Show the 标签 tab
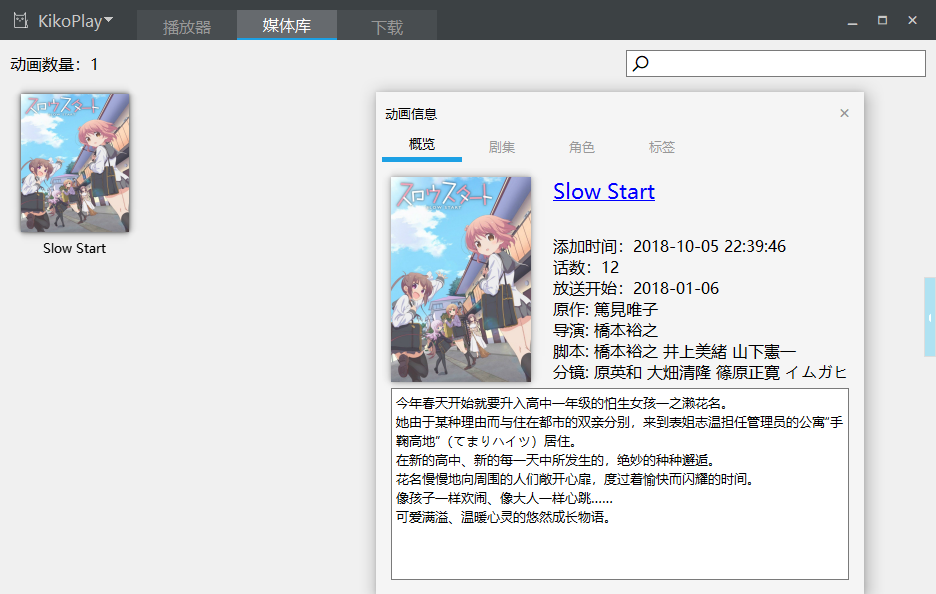This screenshot has height=594, width=936. coord(661,147)
